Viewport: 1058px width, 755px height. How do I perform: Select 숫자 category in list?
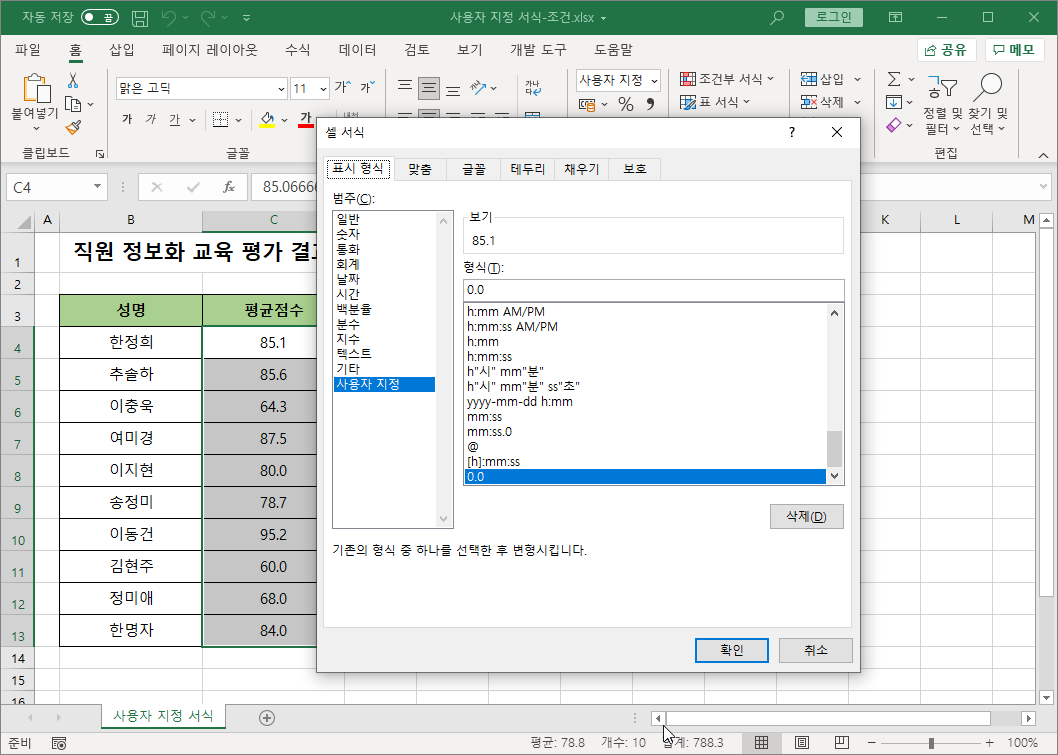(x=383, y=234)
